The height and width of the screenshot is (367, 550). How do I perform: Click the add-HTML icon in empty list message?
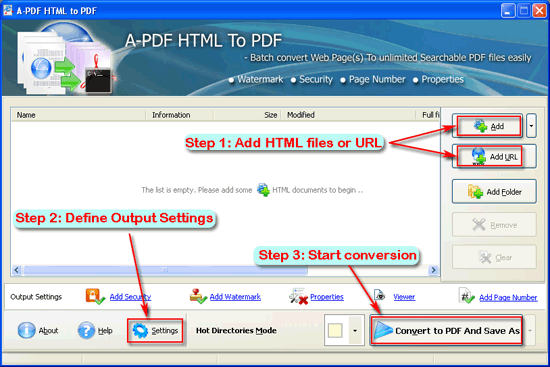coord(263,189)
